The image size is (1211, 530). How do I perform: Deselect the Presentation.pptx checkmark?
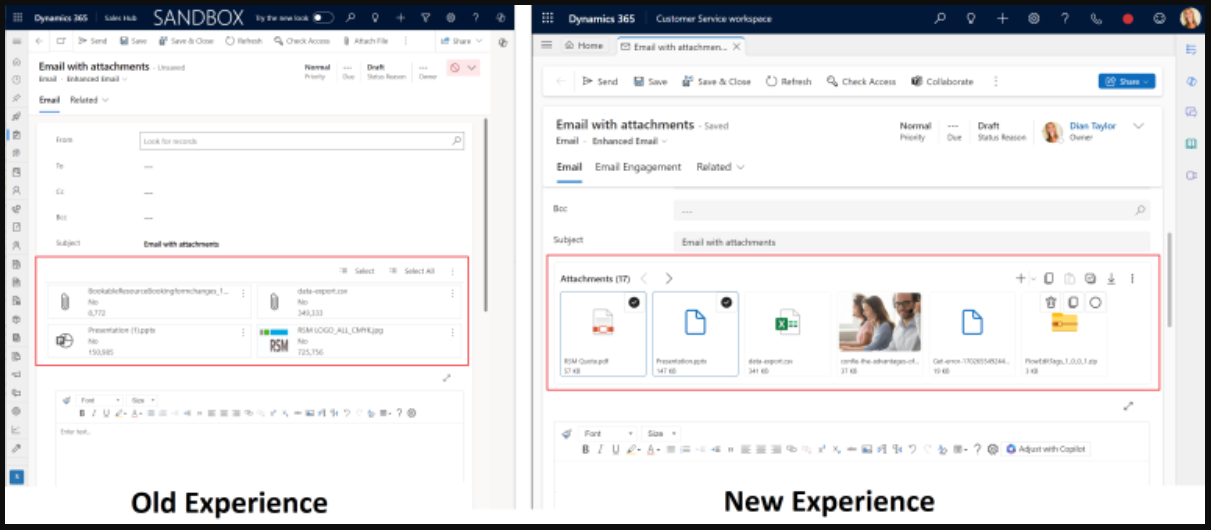point(726,302)
